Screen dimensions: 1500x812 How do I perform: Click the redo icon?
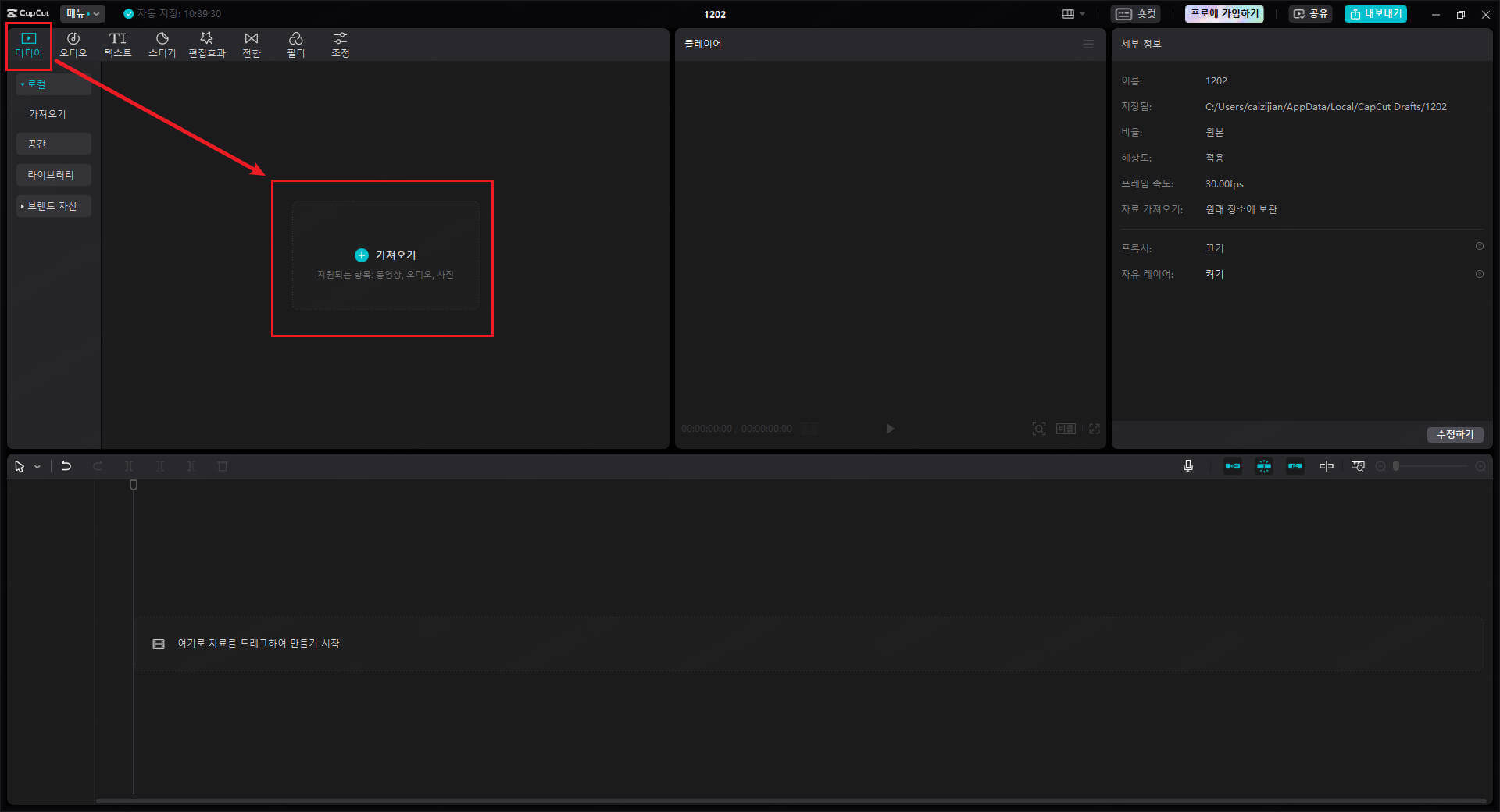click(98, 466)
